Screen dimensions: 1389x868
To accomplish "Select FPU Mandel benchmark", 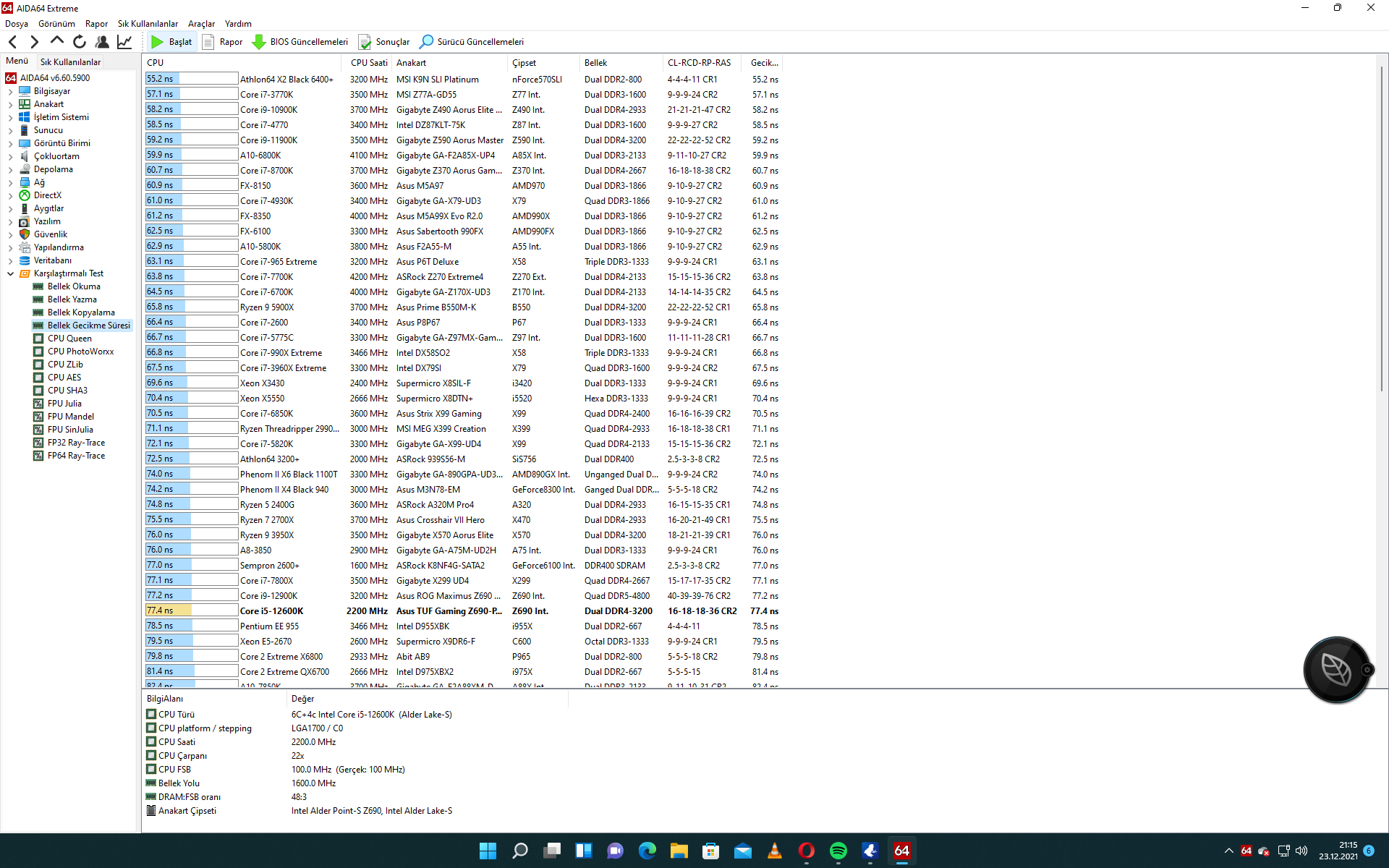I will click(70, 417).
